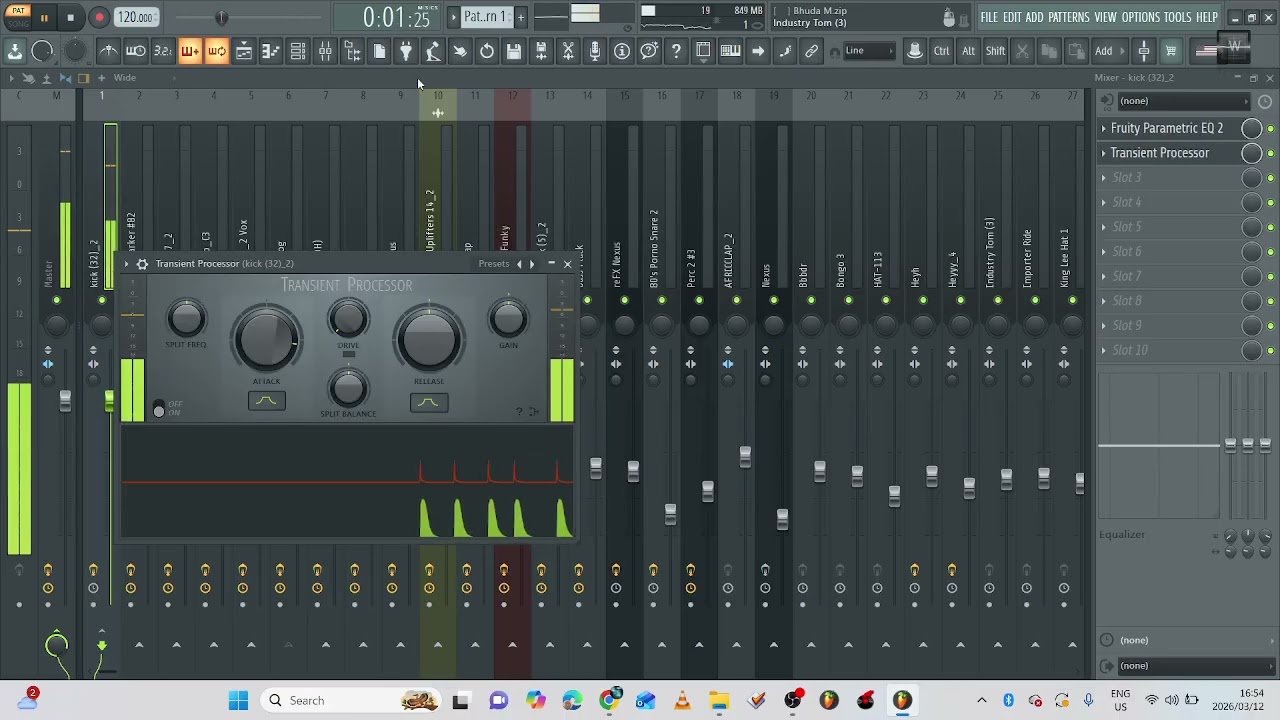Save project with the floppy disk icon
Screen dimensions: 1280x720
pyautogui.click(x=514, y=51)
